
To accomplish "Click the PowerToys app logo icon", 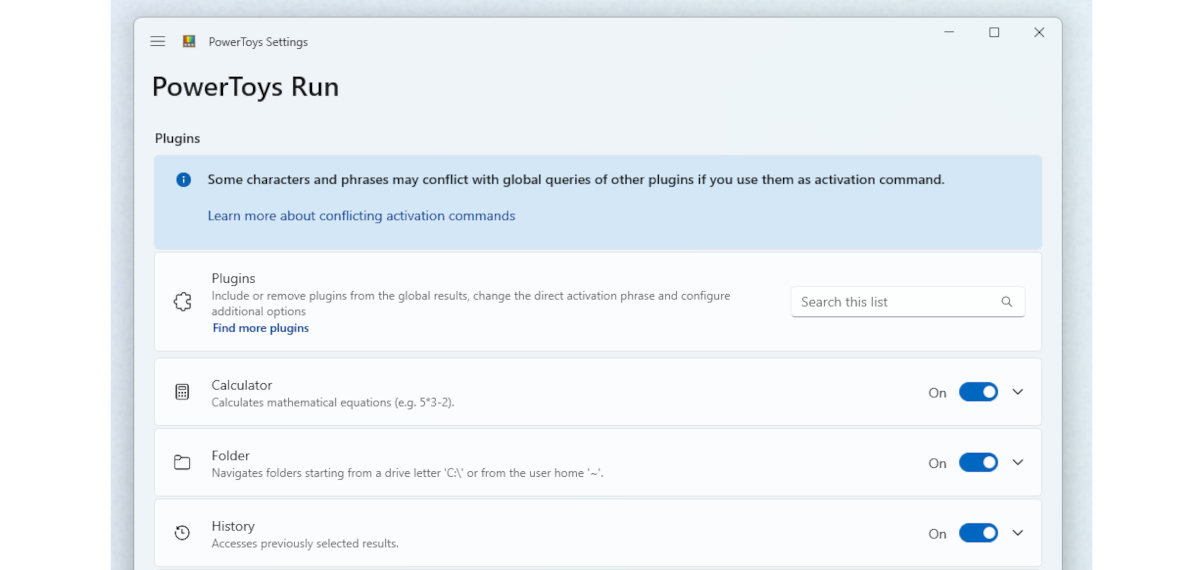I will (x=188, y=42).
